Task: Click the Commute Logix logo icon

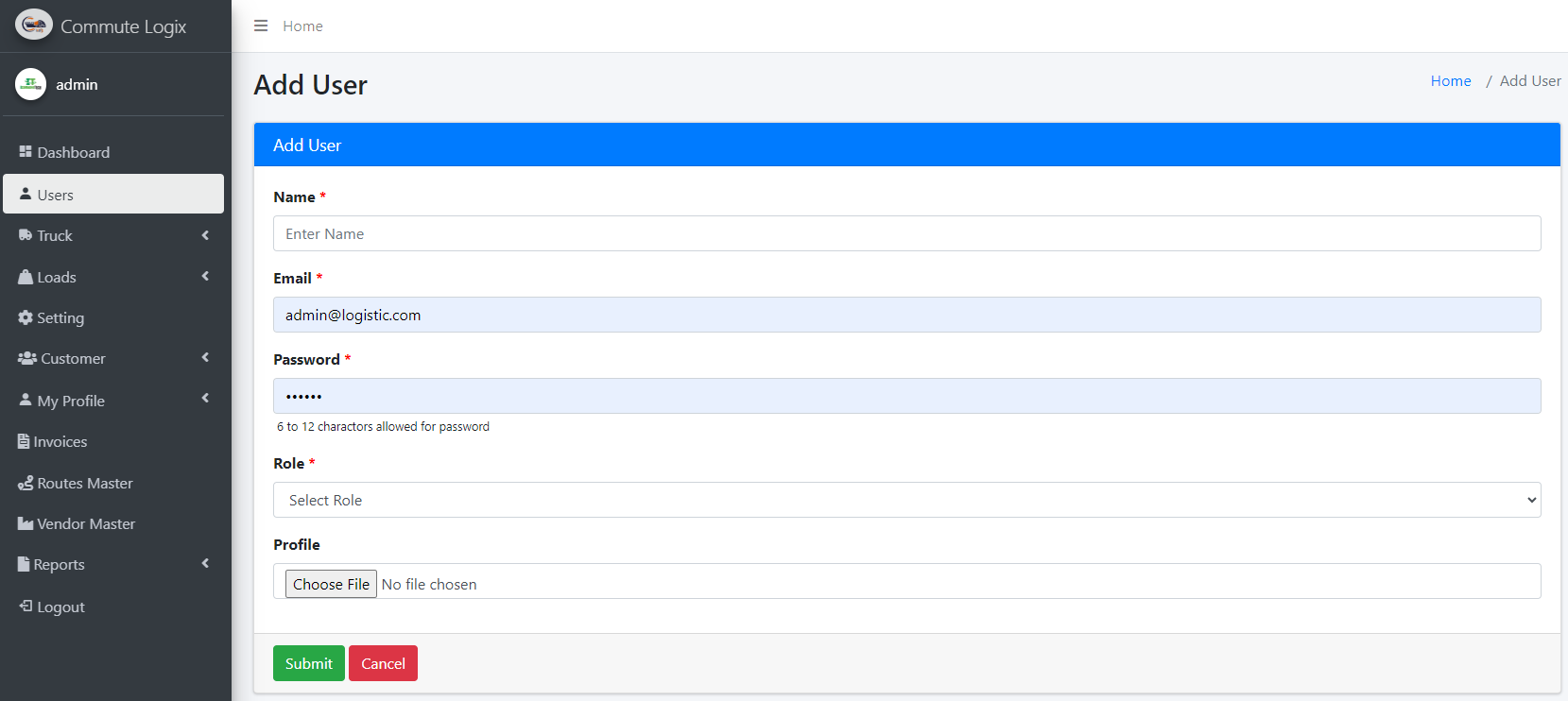Action: pyautogui.click(x=33, y=26)
